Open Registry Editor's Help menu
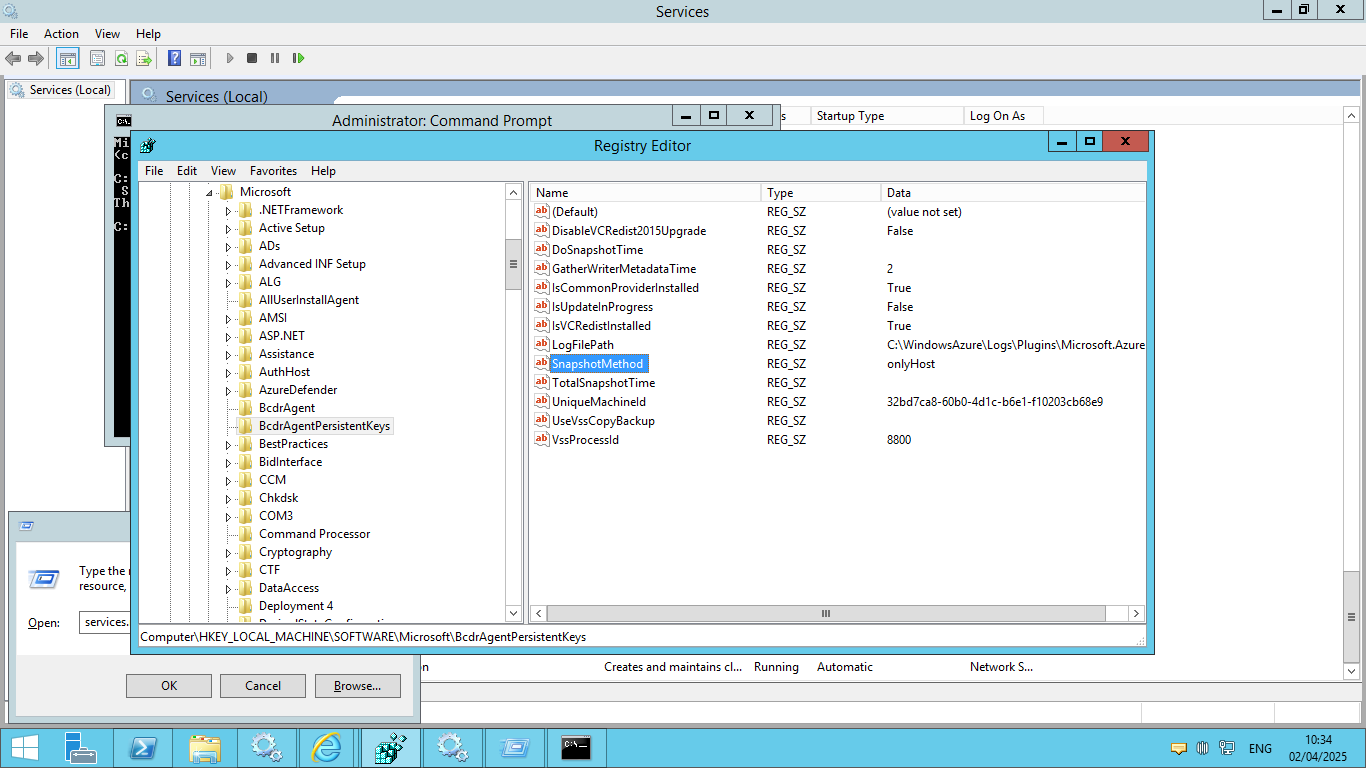The height and width of the screenshot is (768, 1366). (323, 171)
